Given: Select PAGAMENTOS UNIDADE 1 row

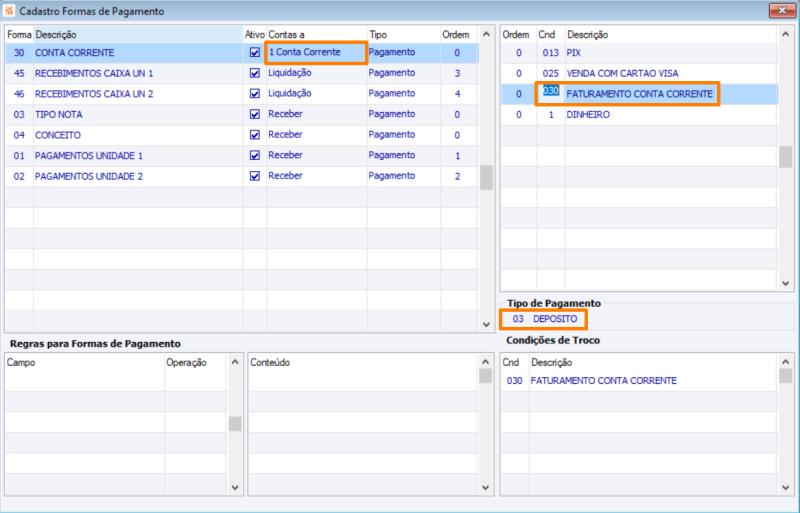Looking at the screenshot, I should (242, 155).
